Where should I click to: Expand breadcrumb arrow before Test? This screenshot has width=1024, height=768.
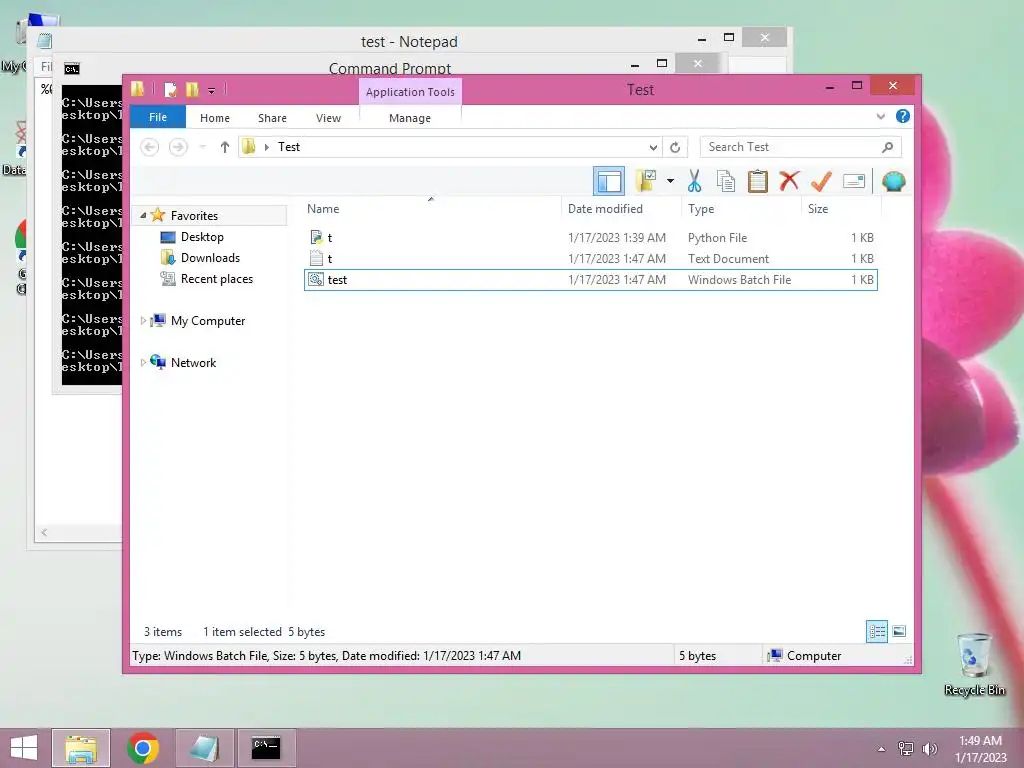coord(266,148)
